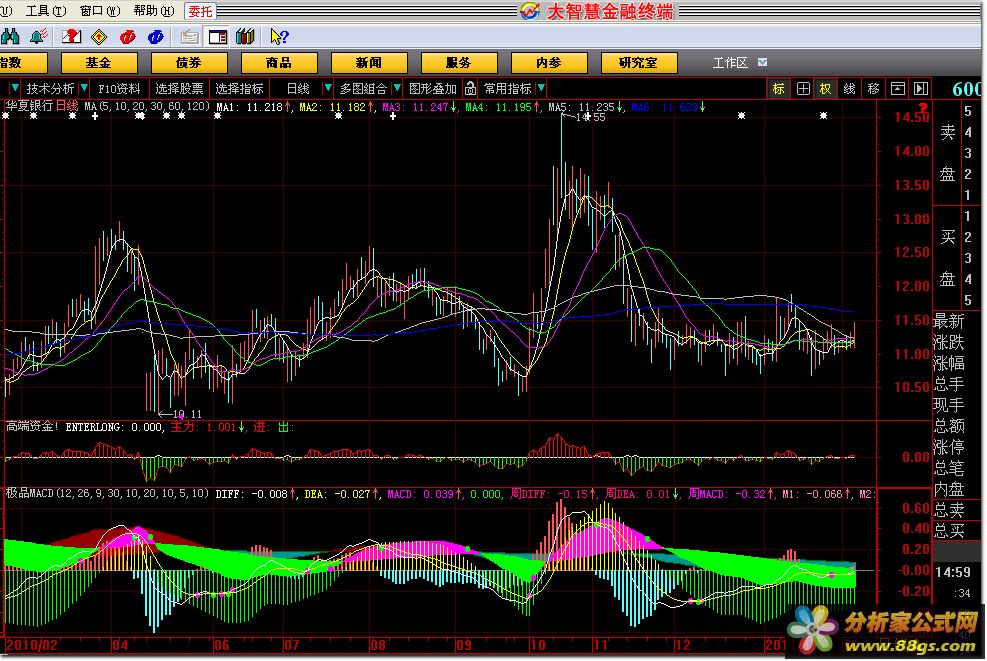Switch to the 内参 tab
The height and width of the screenshot is (661, 987).
(x=549, y=62)
